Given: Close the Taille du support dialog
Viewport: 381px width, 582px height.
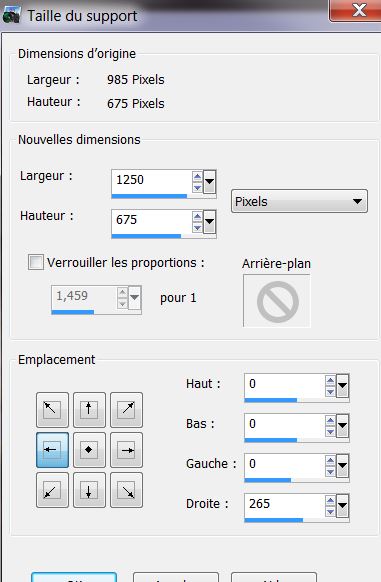Looking at the screenshot, I should (355, 10).
